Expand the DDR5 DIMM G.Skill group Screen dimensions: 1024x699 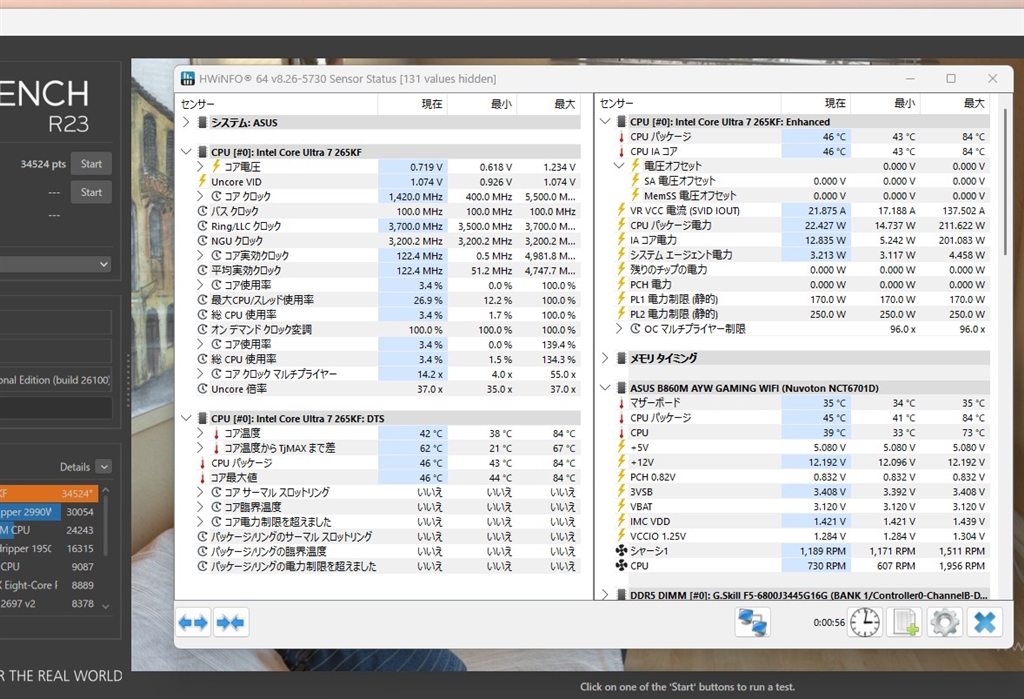coord(605,594)
